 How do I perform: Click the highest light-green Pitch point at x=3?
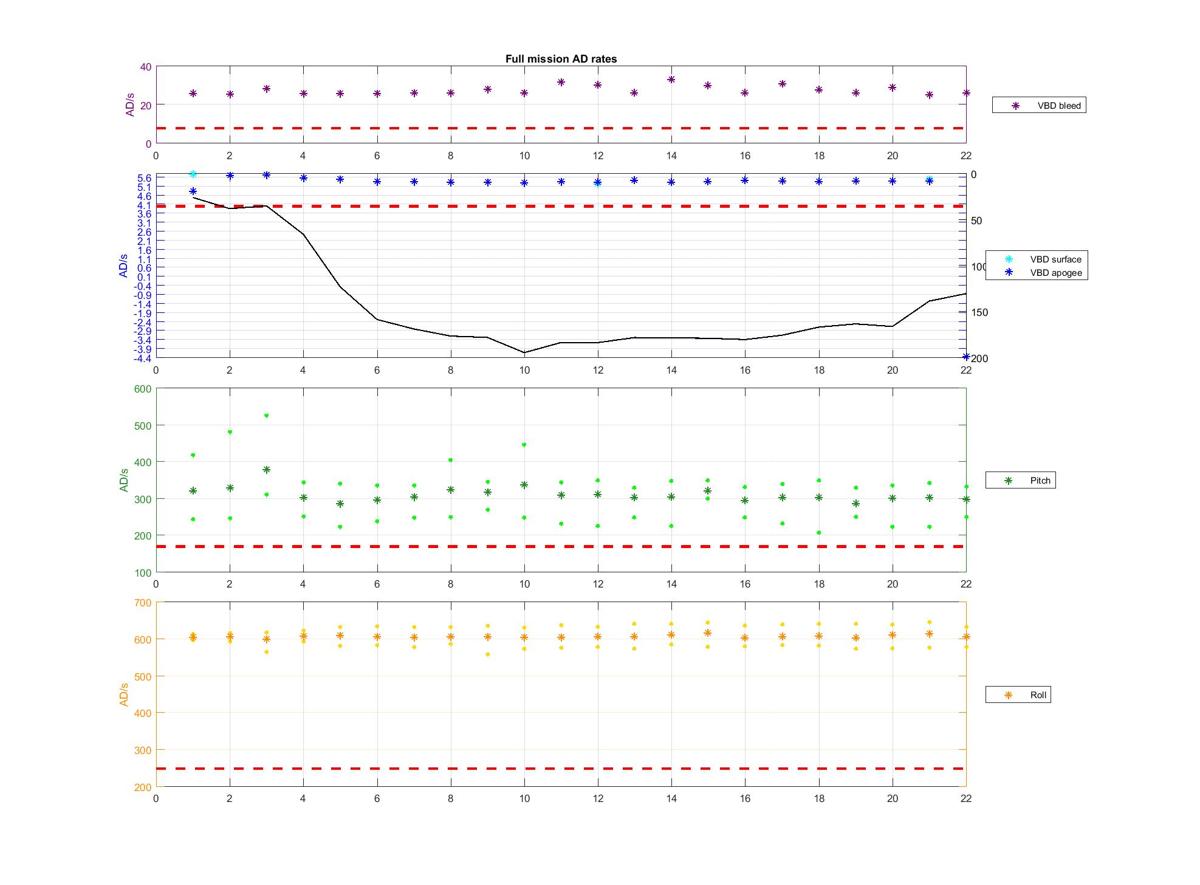266,415
